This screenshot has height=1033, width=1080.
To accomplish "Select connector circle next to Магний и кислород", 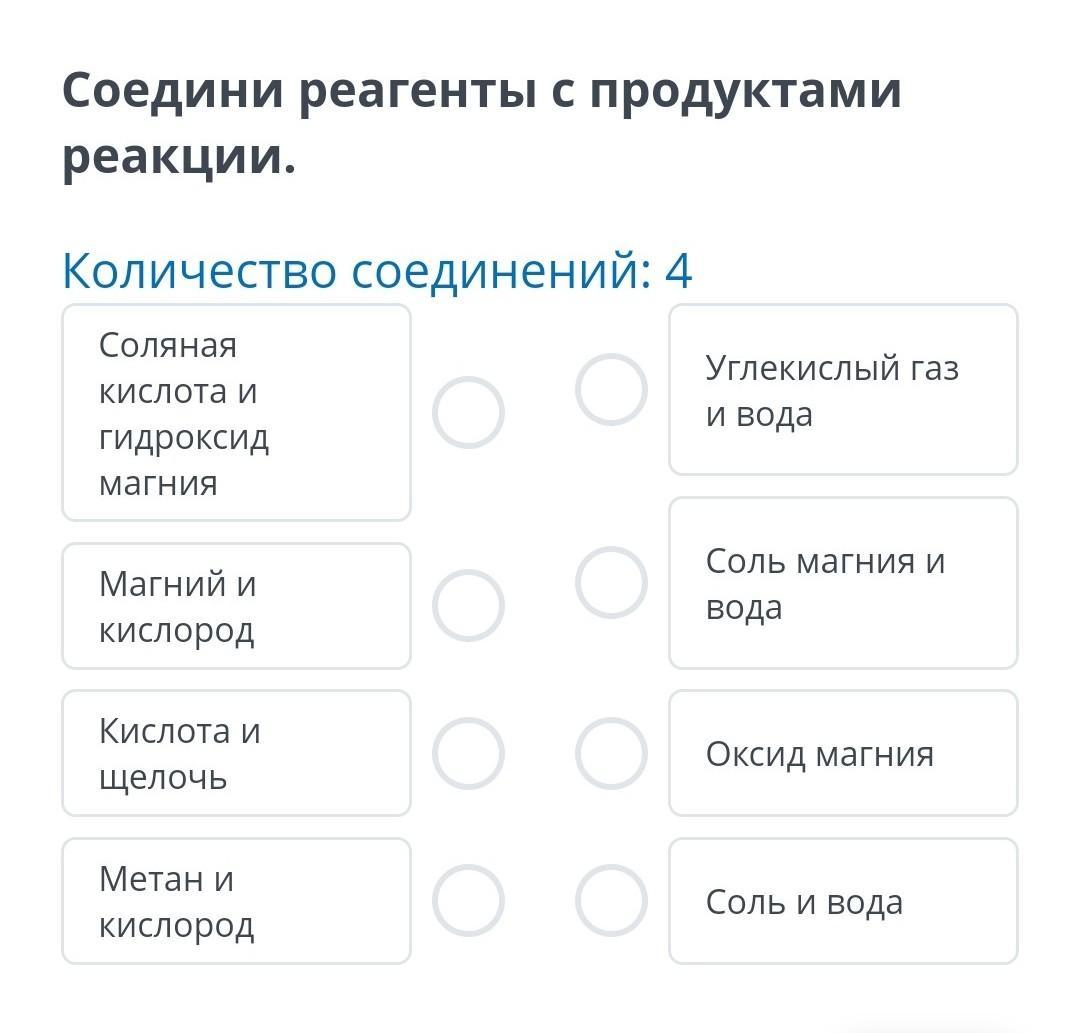I will coord(468,605).
